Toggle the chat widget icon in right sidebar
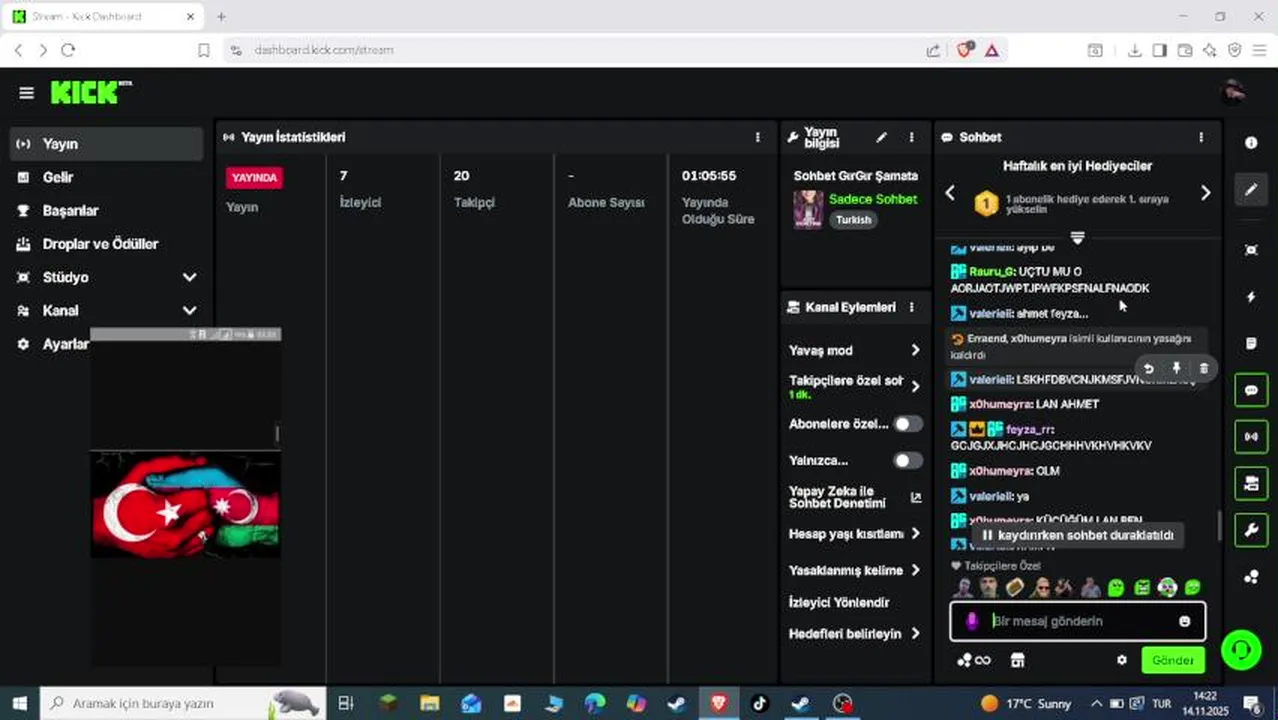Viewport: 1278px width, 720px height. [x=1251, y=390]
